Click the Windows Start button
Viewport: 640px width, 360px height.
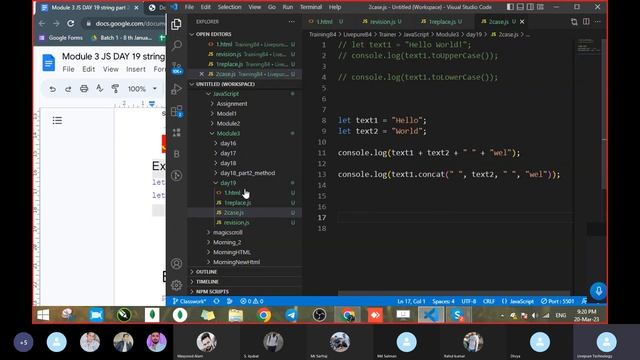43,315
